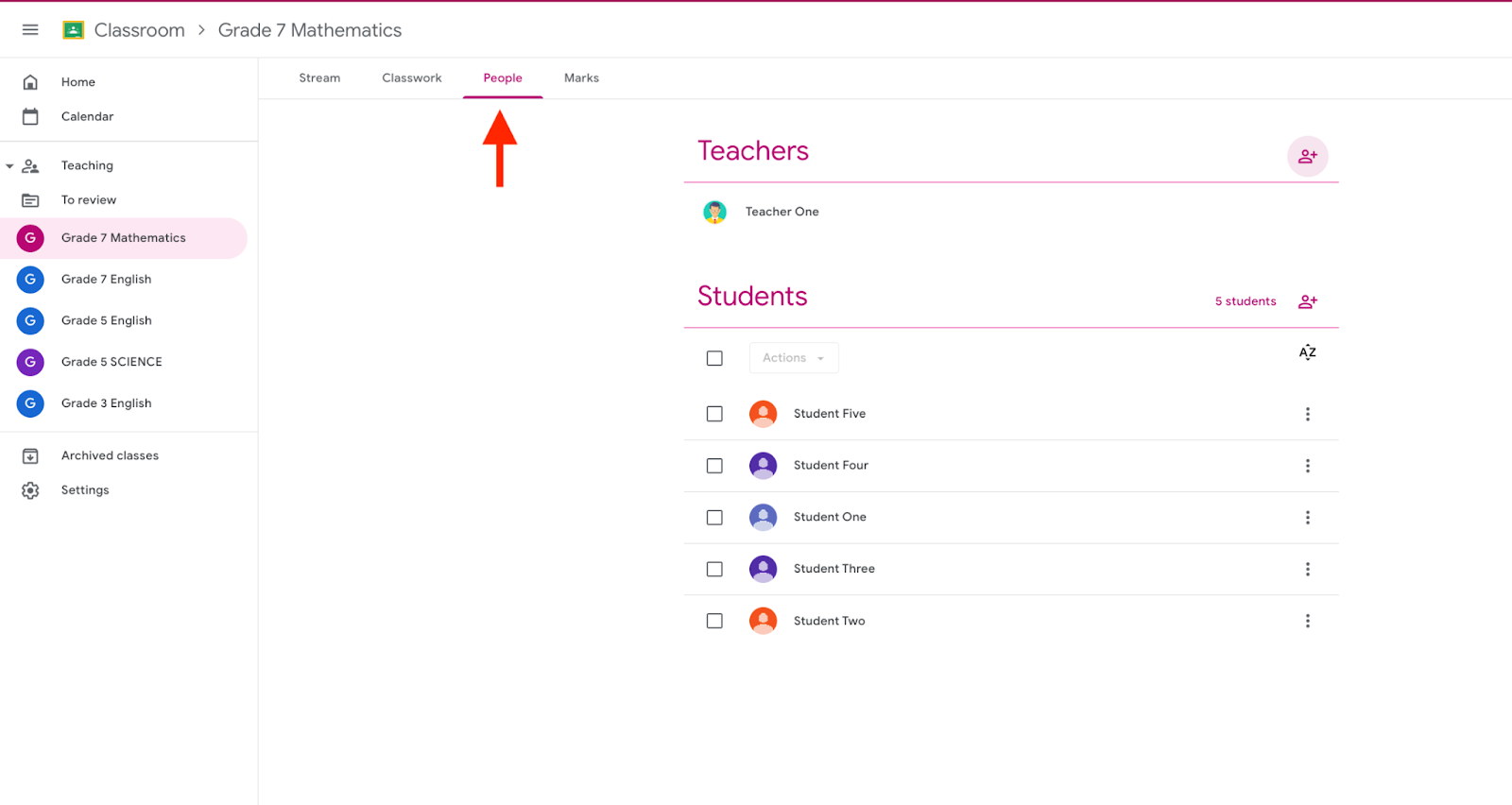Select Student Five checkbox
Screen dimensions: 1512x805
tap(714, 414)
